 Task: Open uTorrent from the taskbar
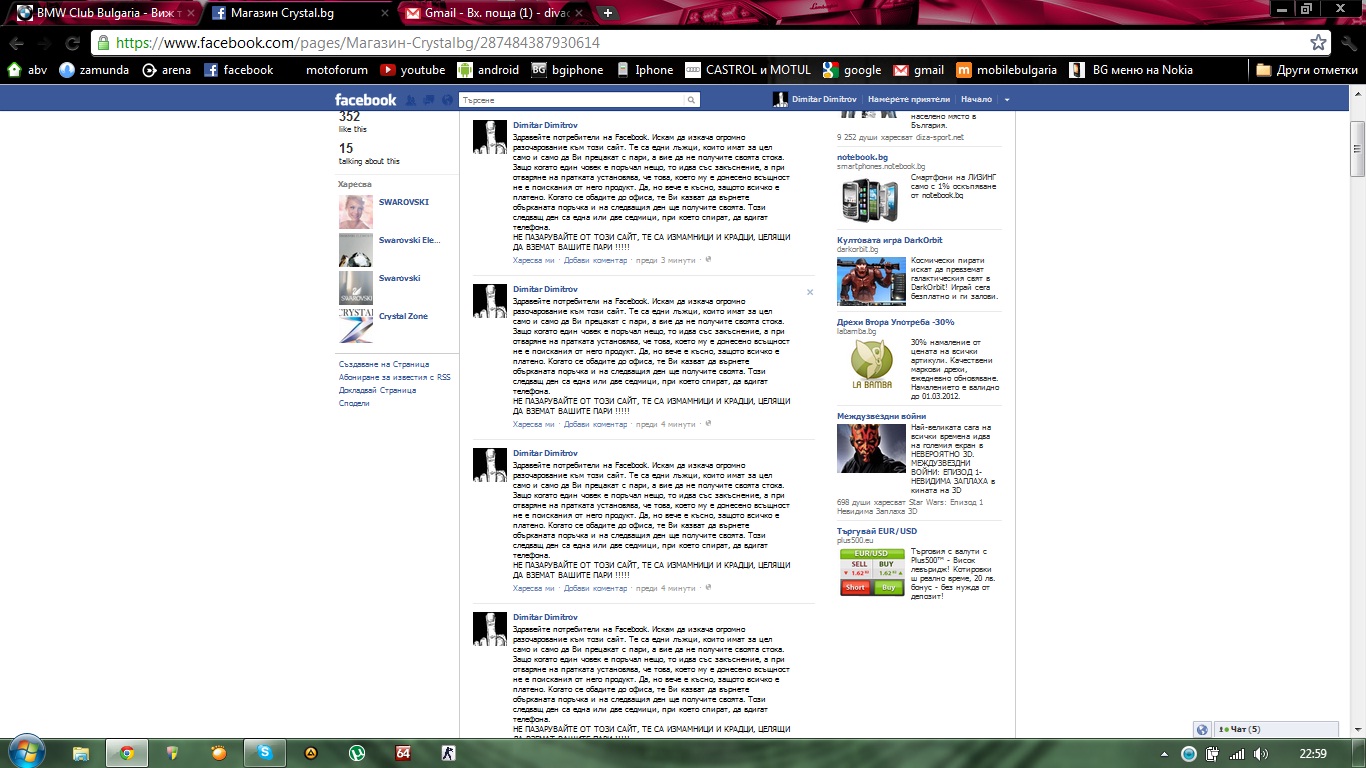pos(357,753)
